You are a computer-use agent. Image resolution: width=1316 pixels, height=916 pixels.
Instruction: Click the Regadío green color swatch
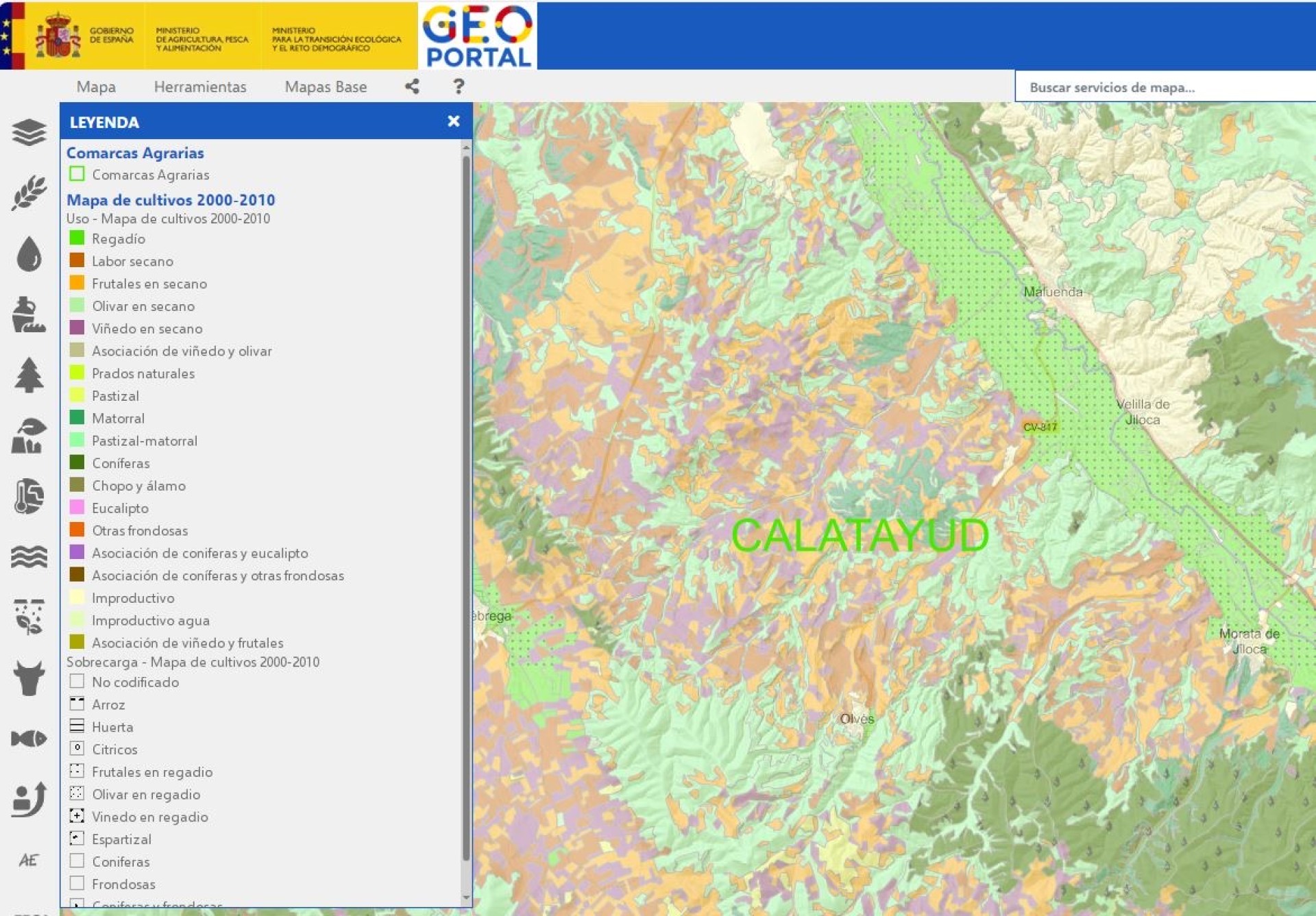77,238
